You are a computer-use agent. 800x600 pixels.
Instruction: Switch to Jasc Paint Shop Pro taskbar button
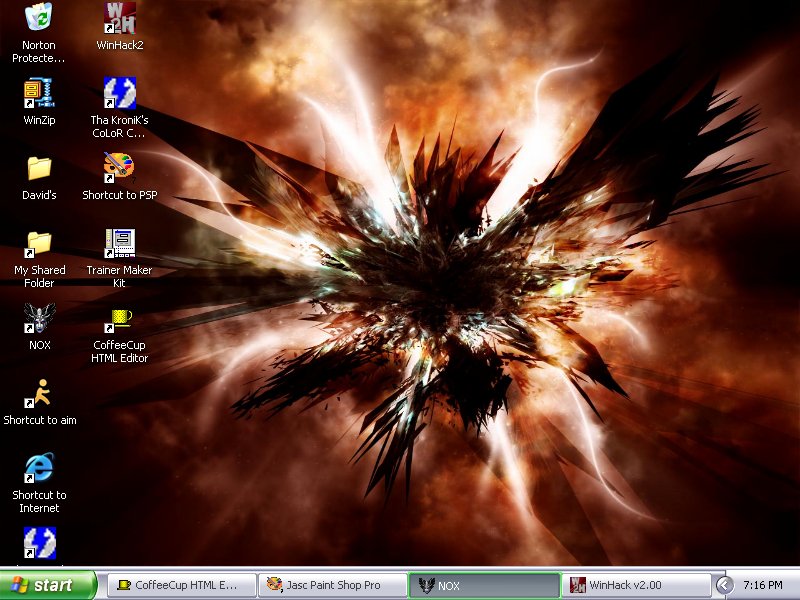coord(332,585)
